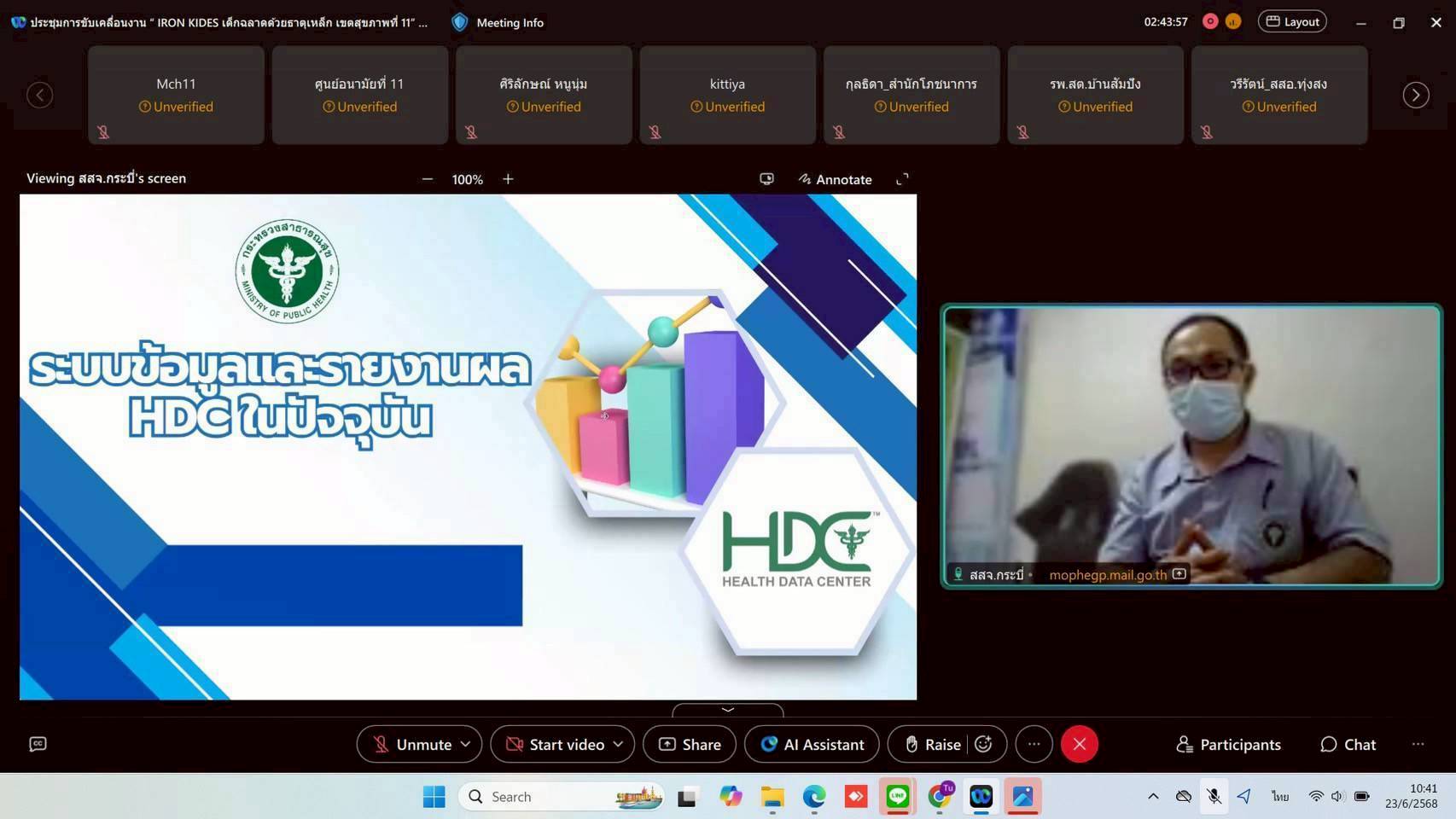This screenshot has width=1456, height=819.
Task: Open Copilot from taskbar
Action: click(x=731, y=797)
